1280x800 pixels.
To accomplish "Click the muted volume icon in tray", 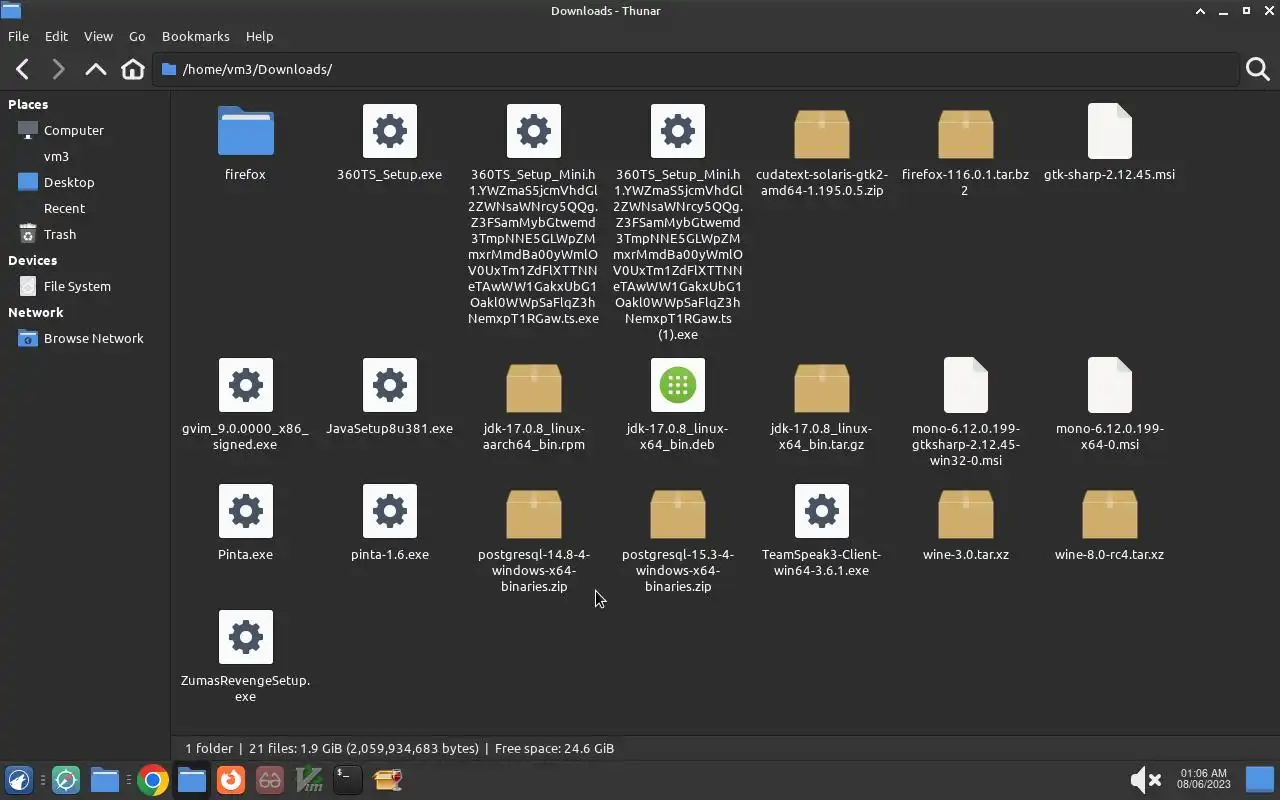I will click(x=1145, y=780).
